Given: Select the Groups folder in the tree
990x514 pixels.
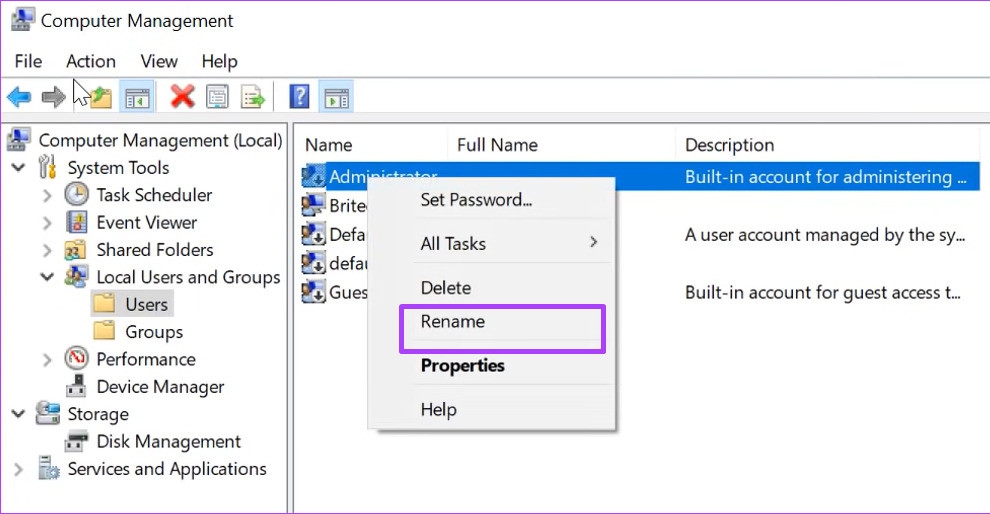Looking at the screenshot, I should 153,332.
